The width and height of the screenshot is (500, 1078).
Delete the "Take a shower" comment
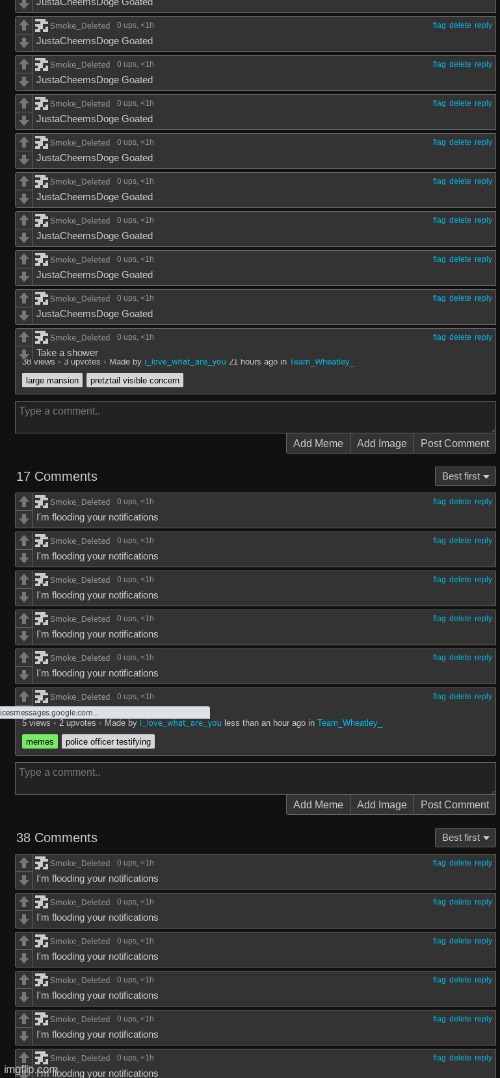coord(460,337)
